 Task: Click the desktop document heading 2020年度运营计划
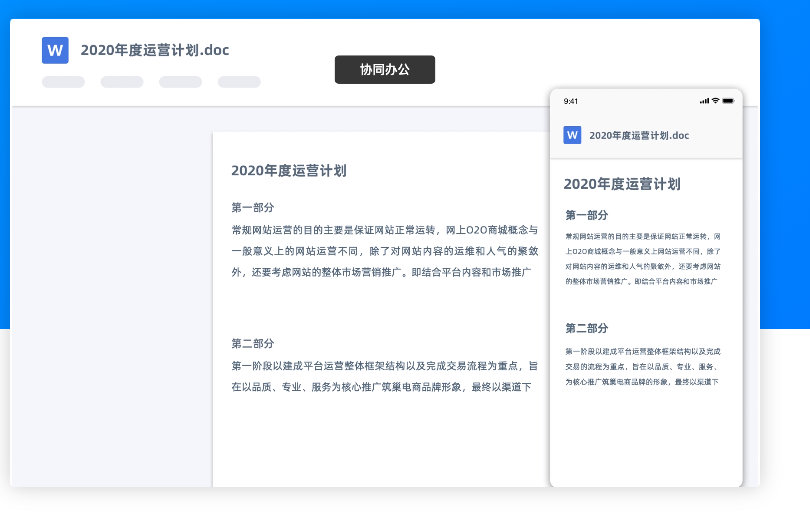[x=289, y=171]
